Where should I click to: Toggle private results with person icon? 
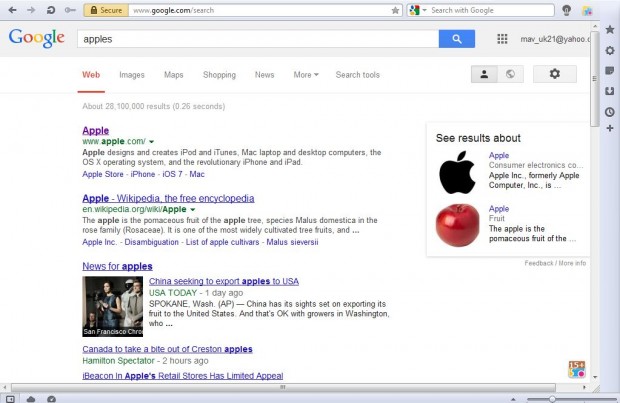click(484, 74)
